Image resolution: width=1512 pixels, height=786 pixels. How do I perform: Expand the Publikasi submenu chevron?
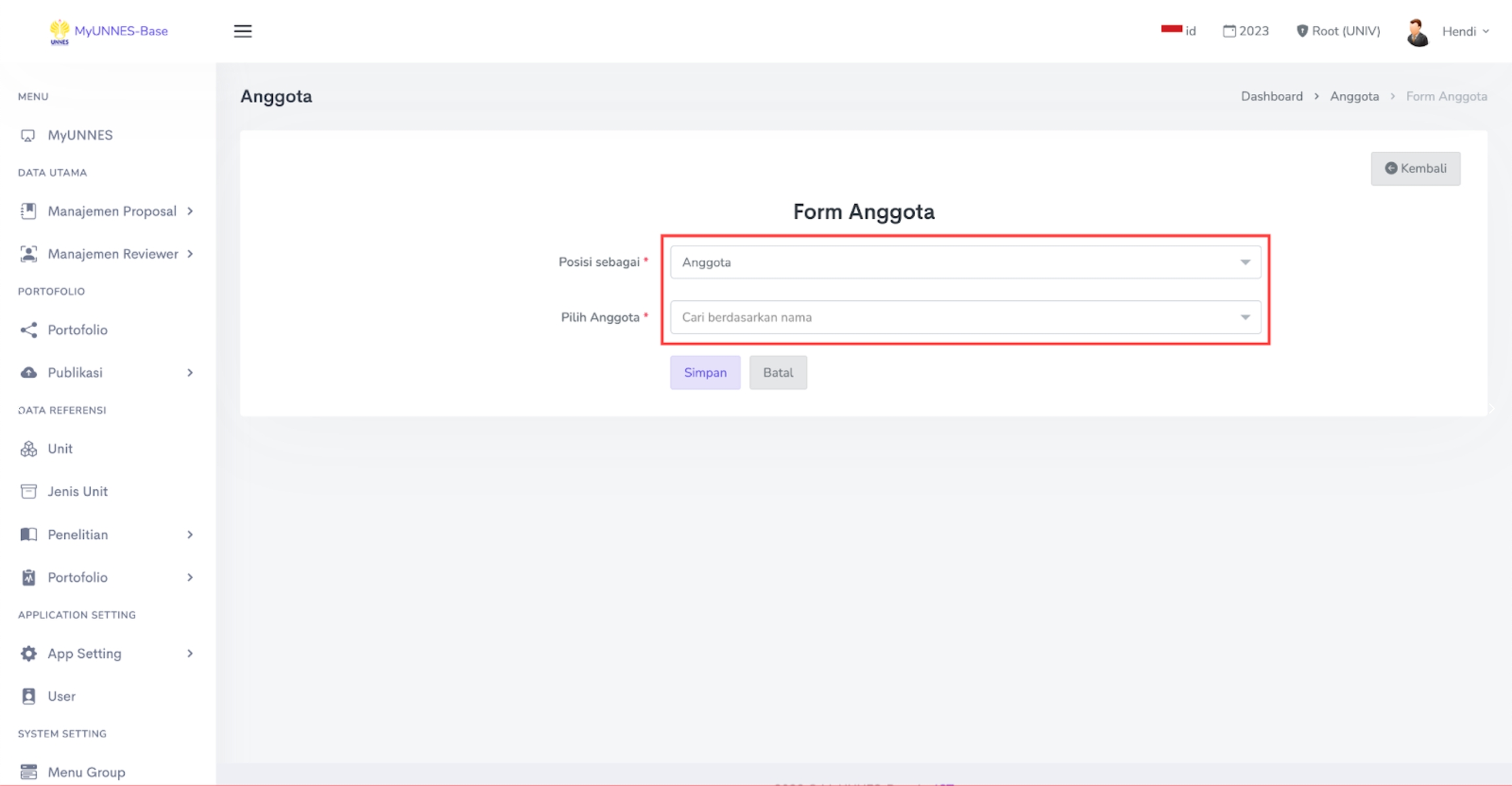[190, 373]
